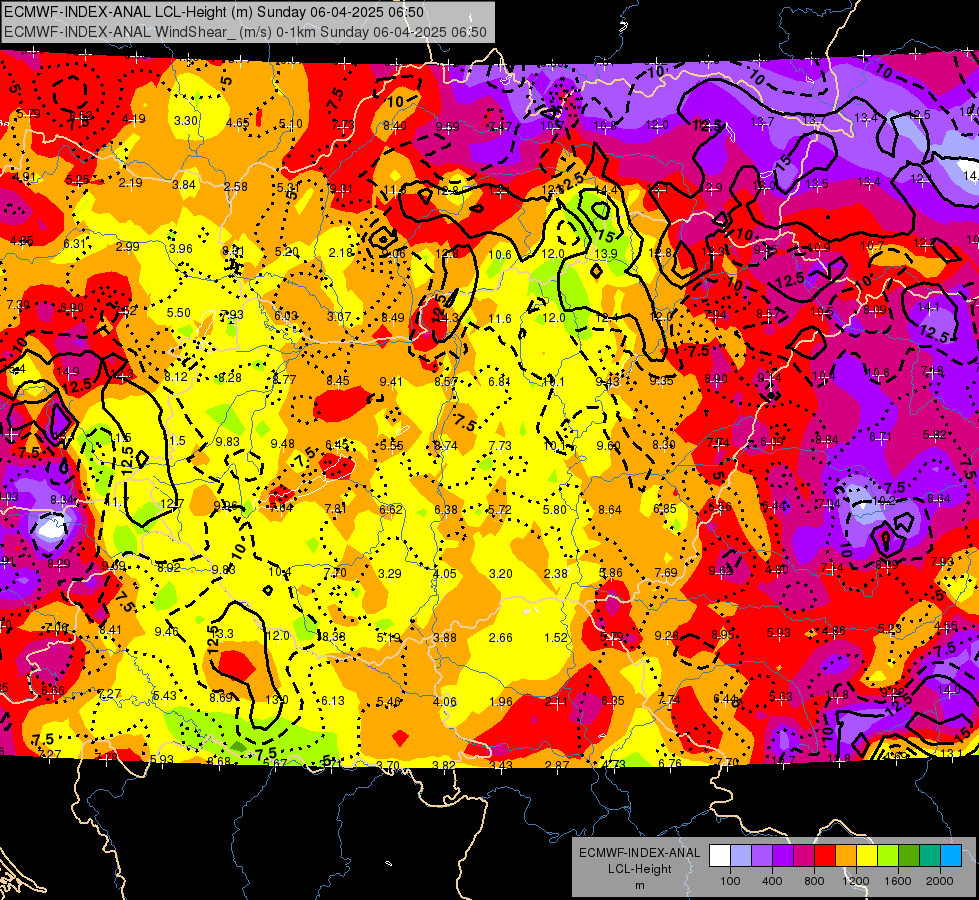
Task: Click the lime green swatch in the legend
Action: pos(888,856)
